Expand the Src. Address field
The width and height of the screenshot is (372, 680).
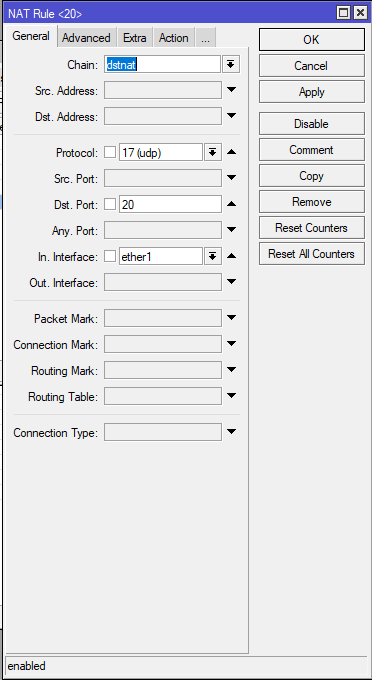click(232, 90)
